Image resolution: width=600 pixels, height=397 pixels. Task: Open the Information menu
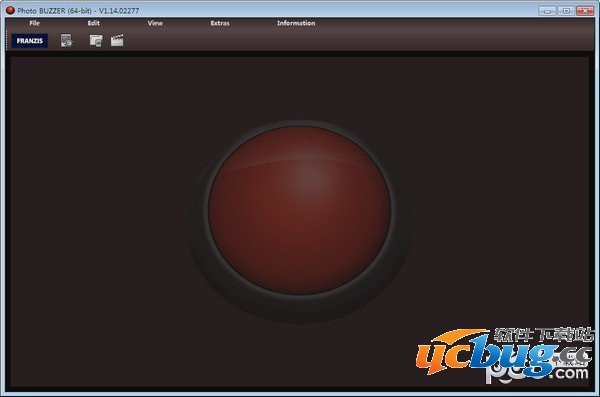[x=296, y=23]
